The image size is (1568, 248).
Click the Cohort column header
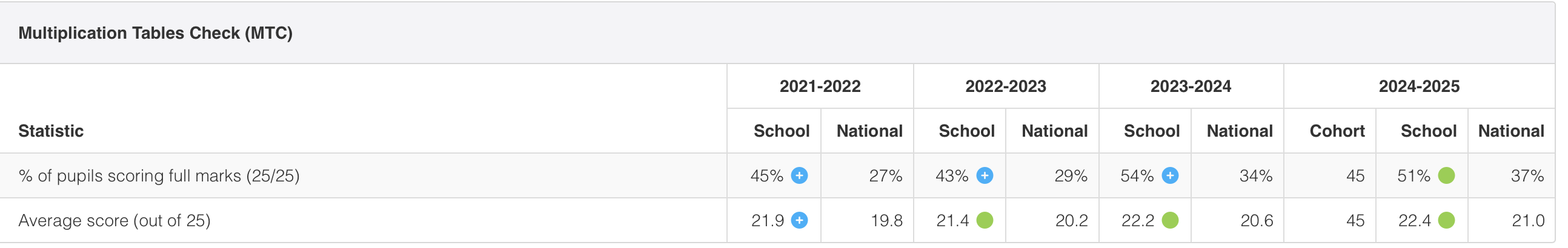1337,131
